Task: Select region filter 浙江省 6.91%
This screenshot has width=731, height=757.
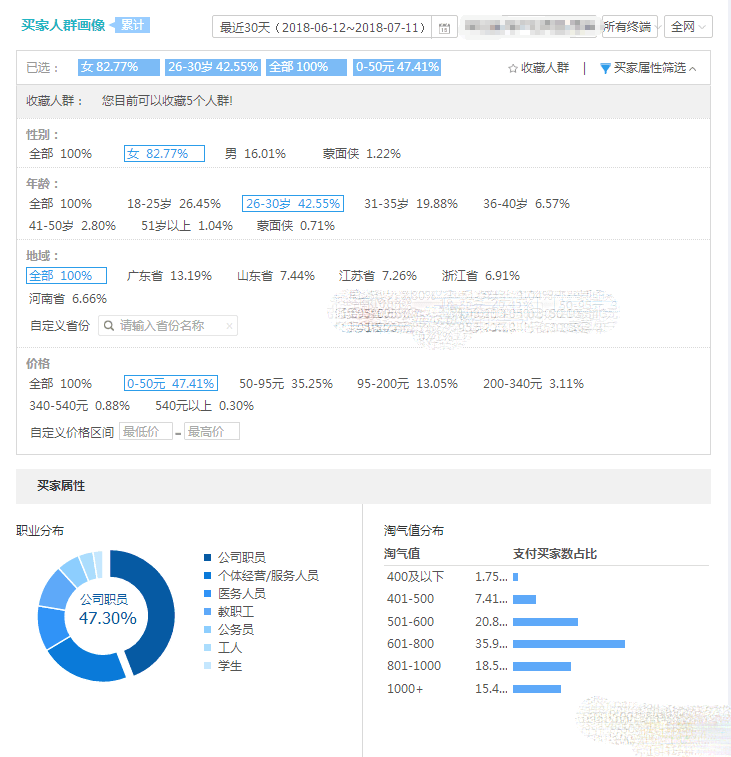Action: coord(480,276)
